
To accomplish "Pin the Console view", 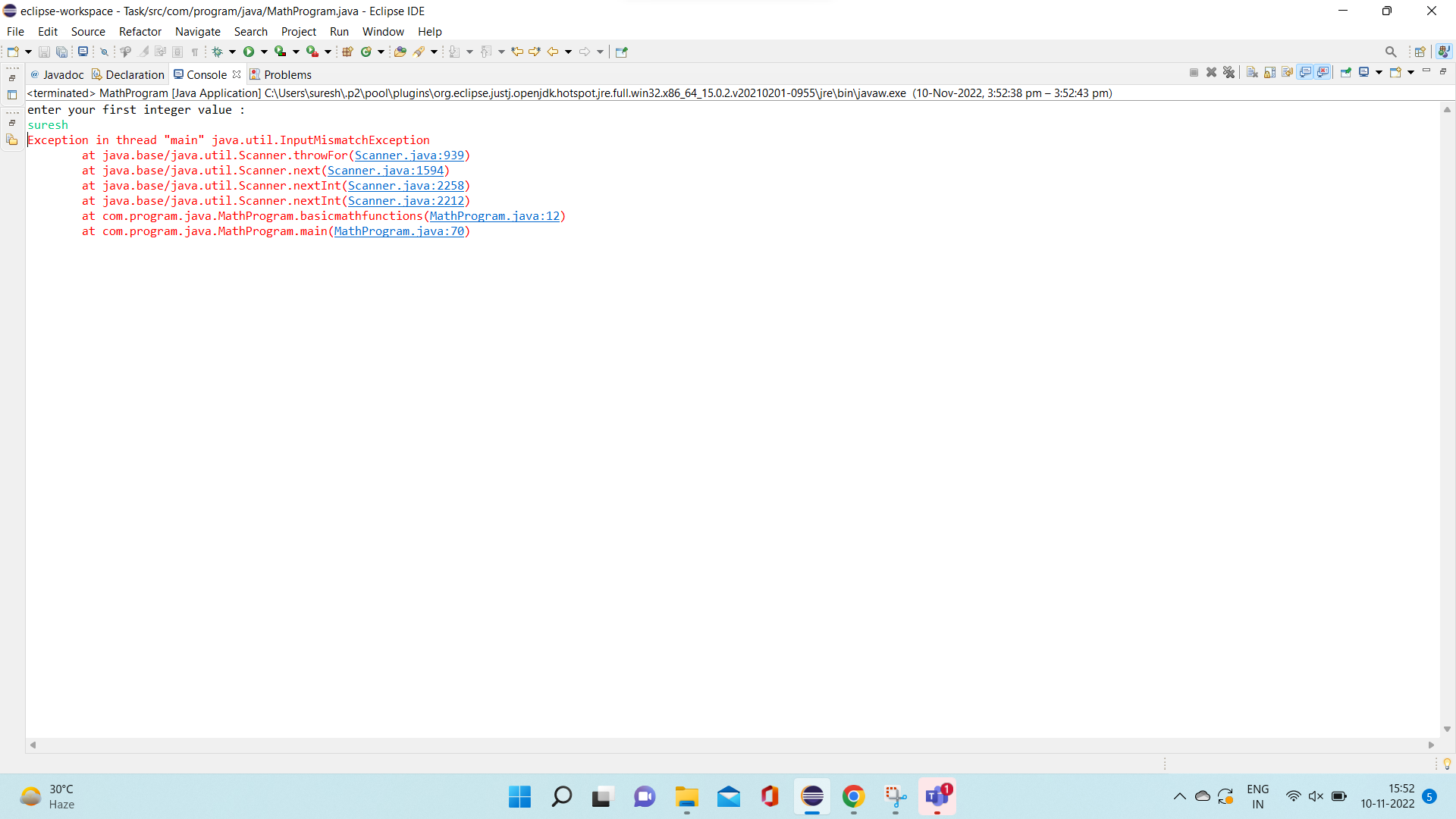I will 1346,72.
